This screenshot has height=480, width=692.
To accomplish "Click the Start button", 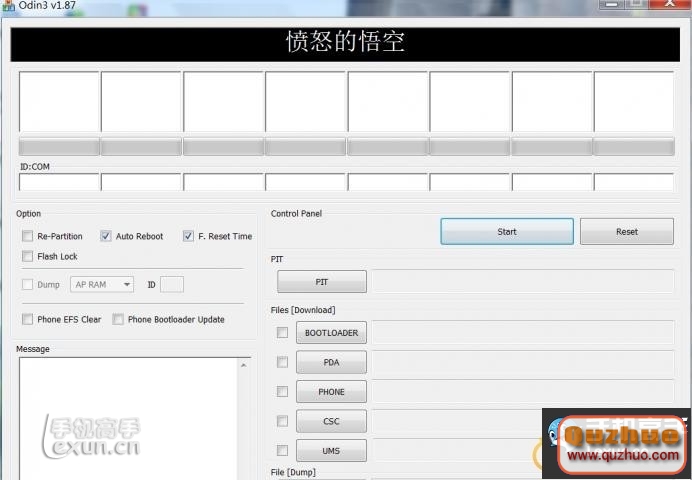I will [507, 232].
